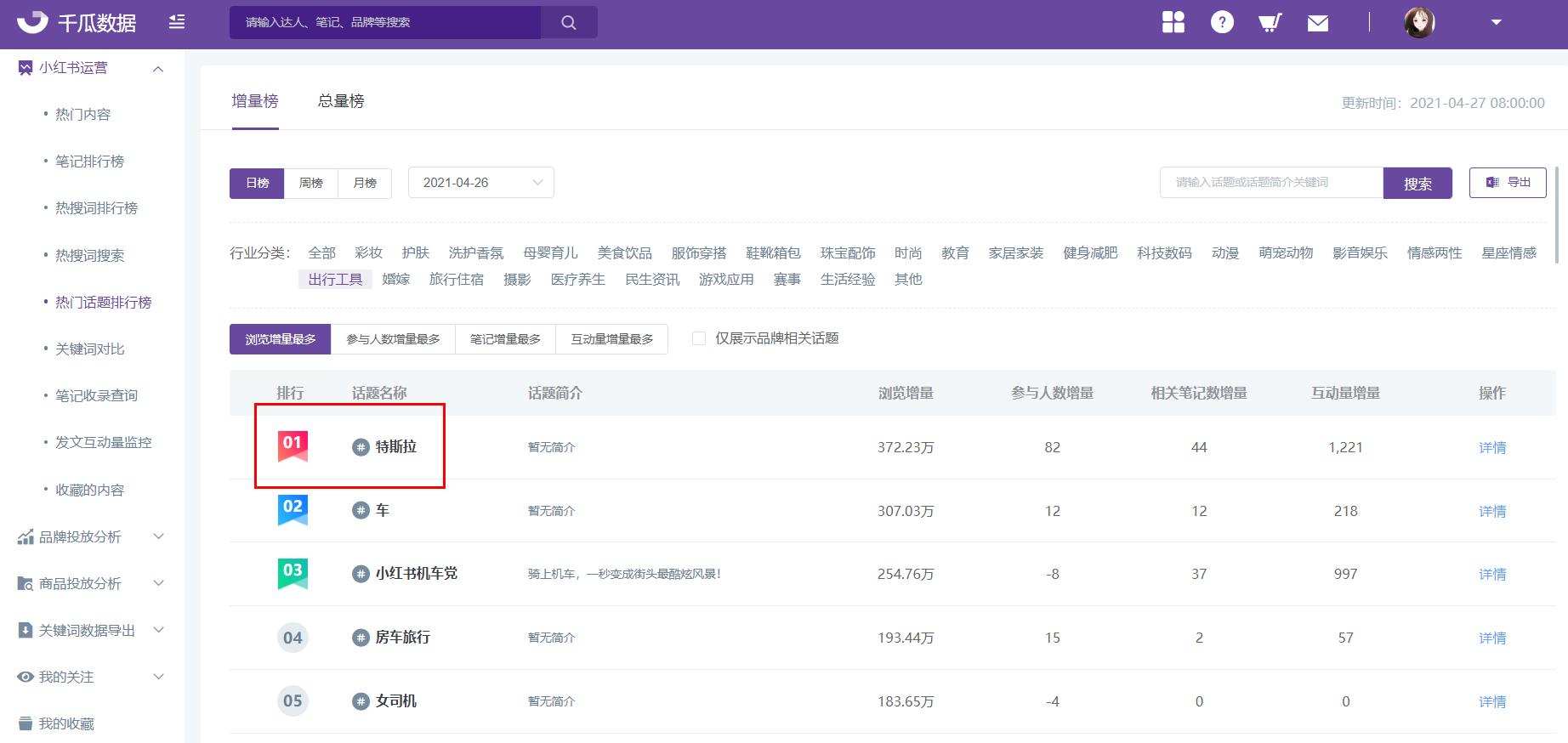Click the rank 02 badge
The width and height of the screenshot is (1568, 743).
(x=293, y=510)
